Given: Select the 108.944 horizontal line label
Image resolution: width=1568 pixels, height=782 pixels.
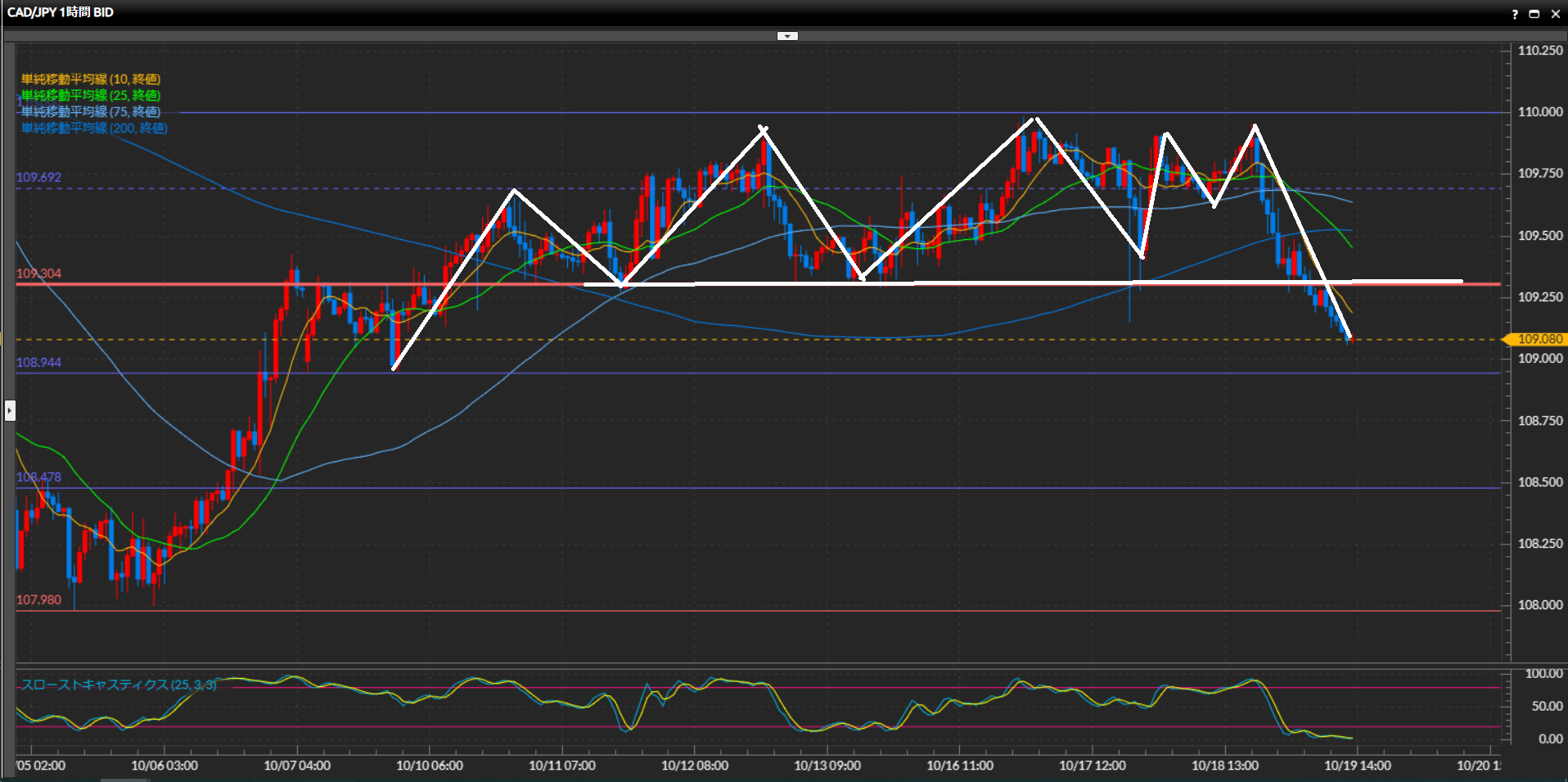Looking at the screenshot, I should (x=38, y=362).
